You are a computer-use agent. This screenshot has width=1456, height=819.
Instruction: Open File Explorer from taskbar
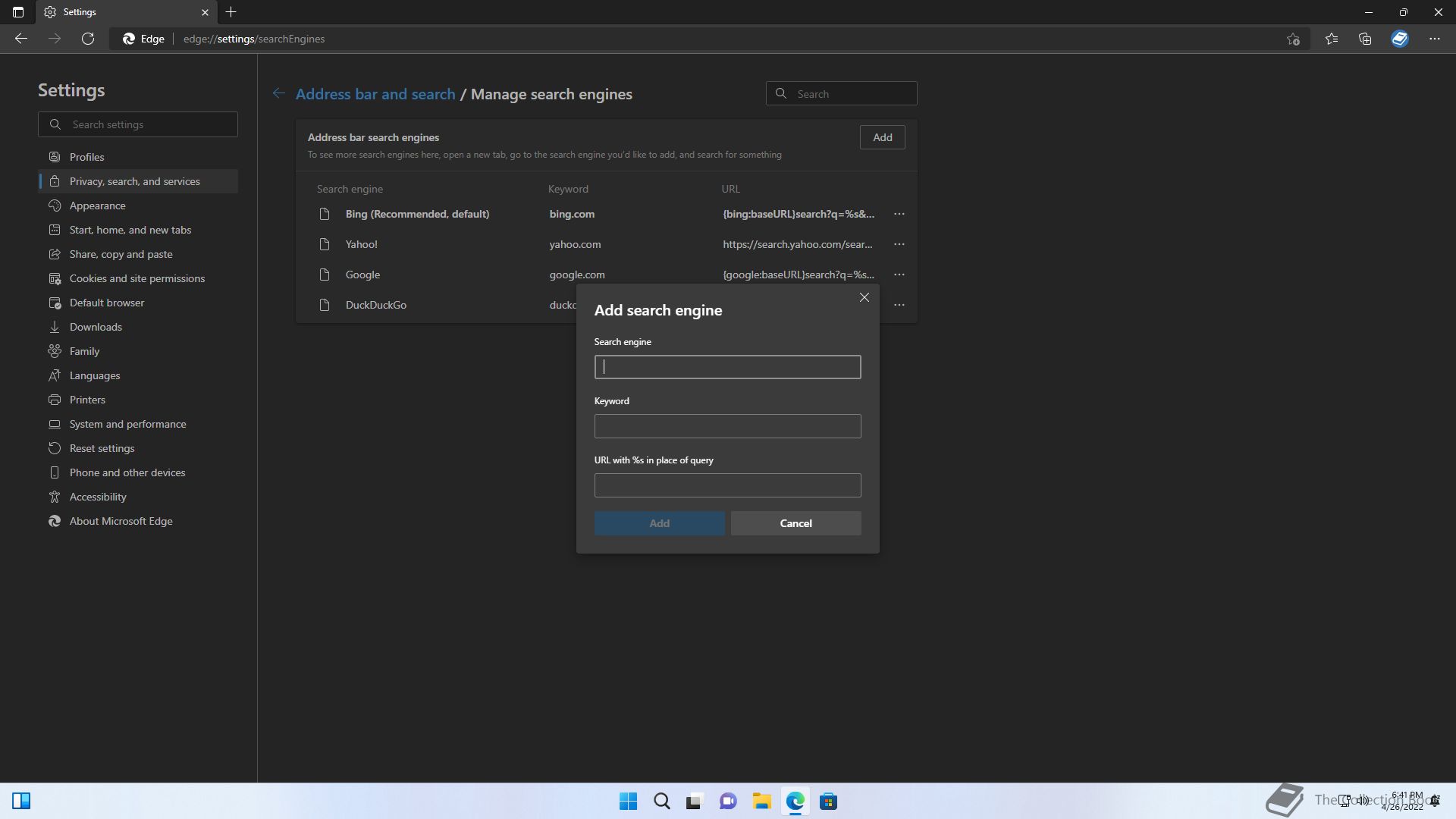point(761,801)
